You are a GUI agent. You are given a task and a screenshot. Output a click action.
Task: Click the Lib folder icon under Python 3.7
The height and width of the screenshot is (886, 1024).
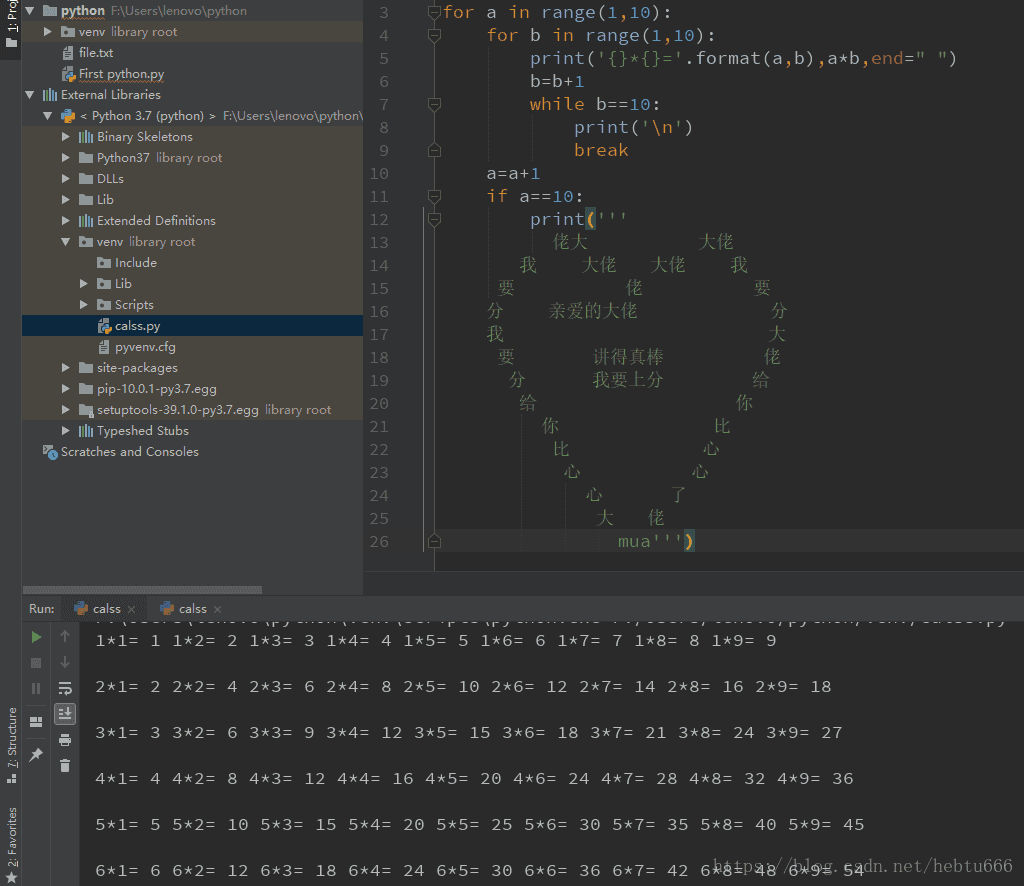[x=86, y=200]
